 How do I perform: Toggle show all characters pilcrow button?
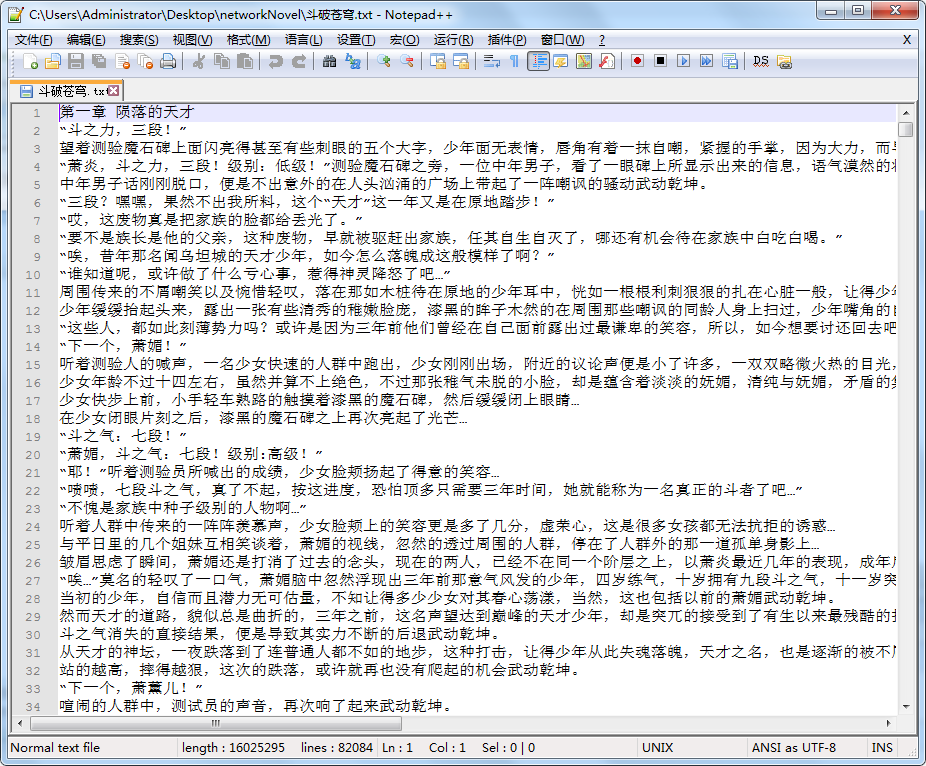[x=514, y=62]
